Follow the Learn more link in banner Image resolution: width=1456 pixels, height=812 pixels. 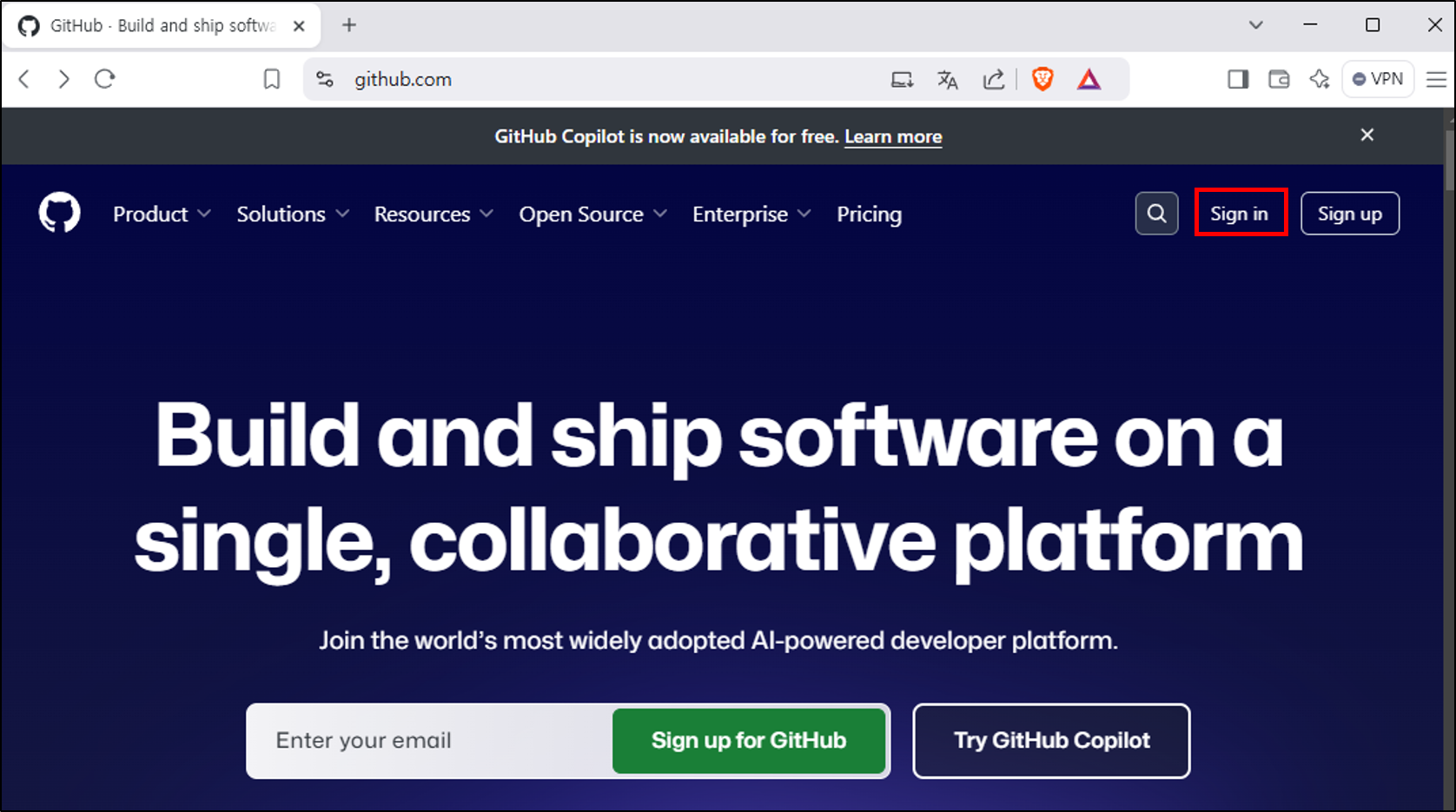(893, 136)
